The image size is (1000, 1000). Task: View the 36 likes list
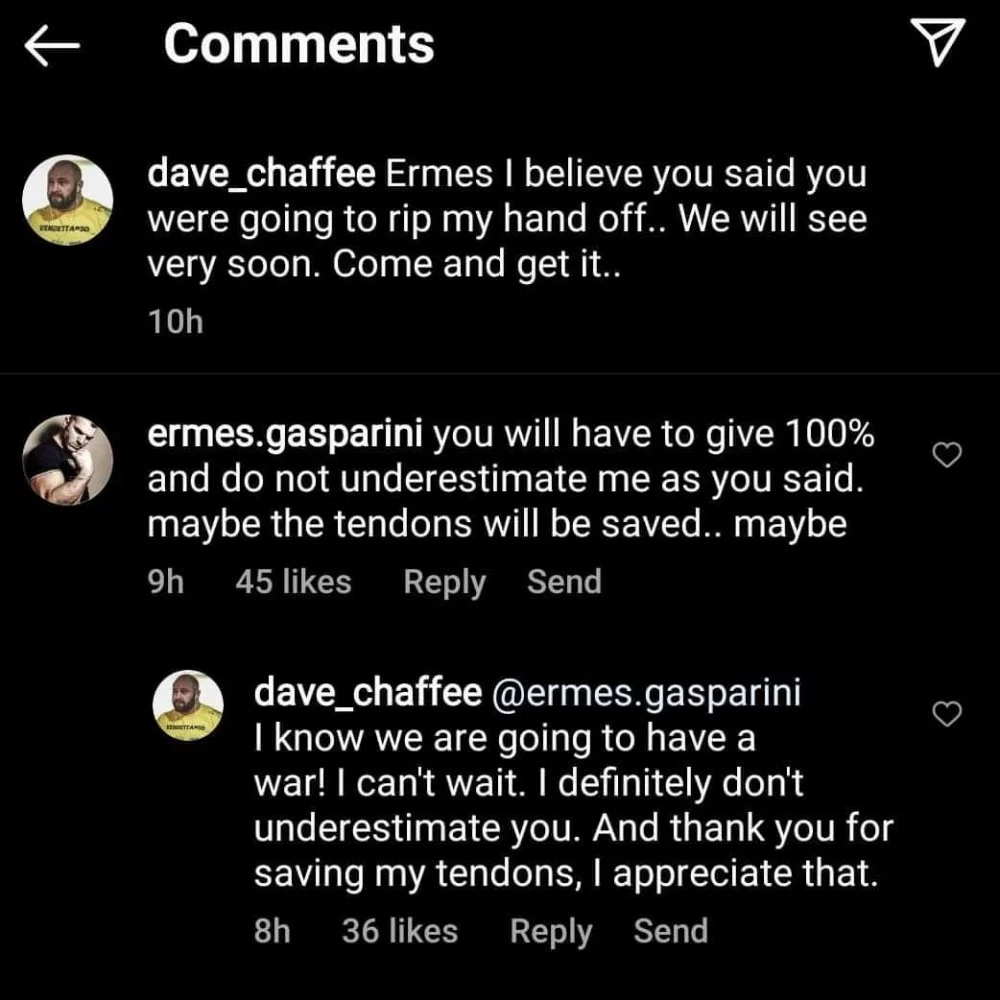[399, 931]
